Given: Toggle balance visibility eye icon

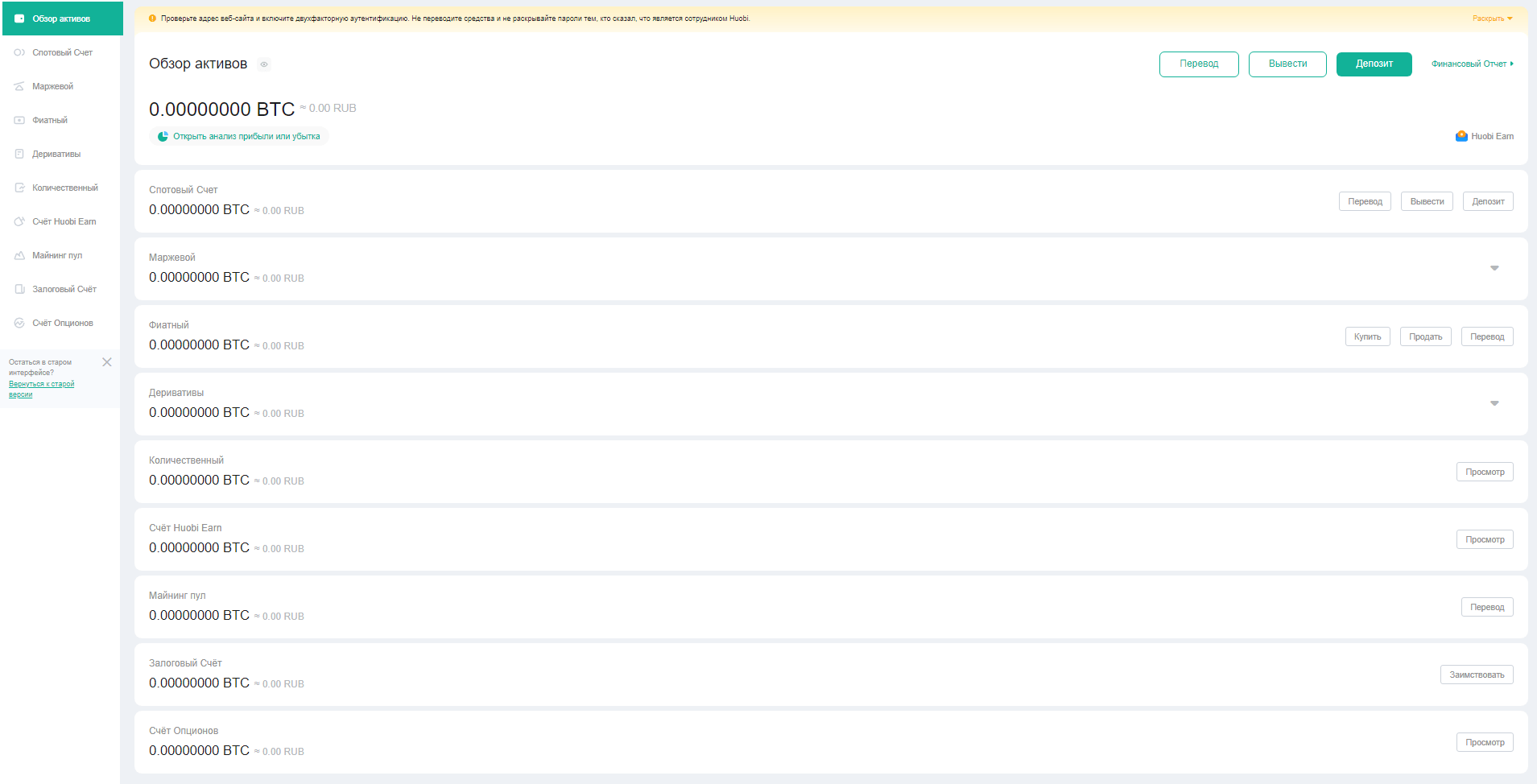Looking at the screenshot, I should [x=264, y=64].
